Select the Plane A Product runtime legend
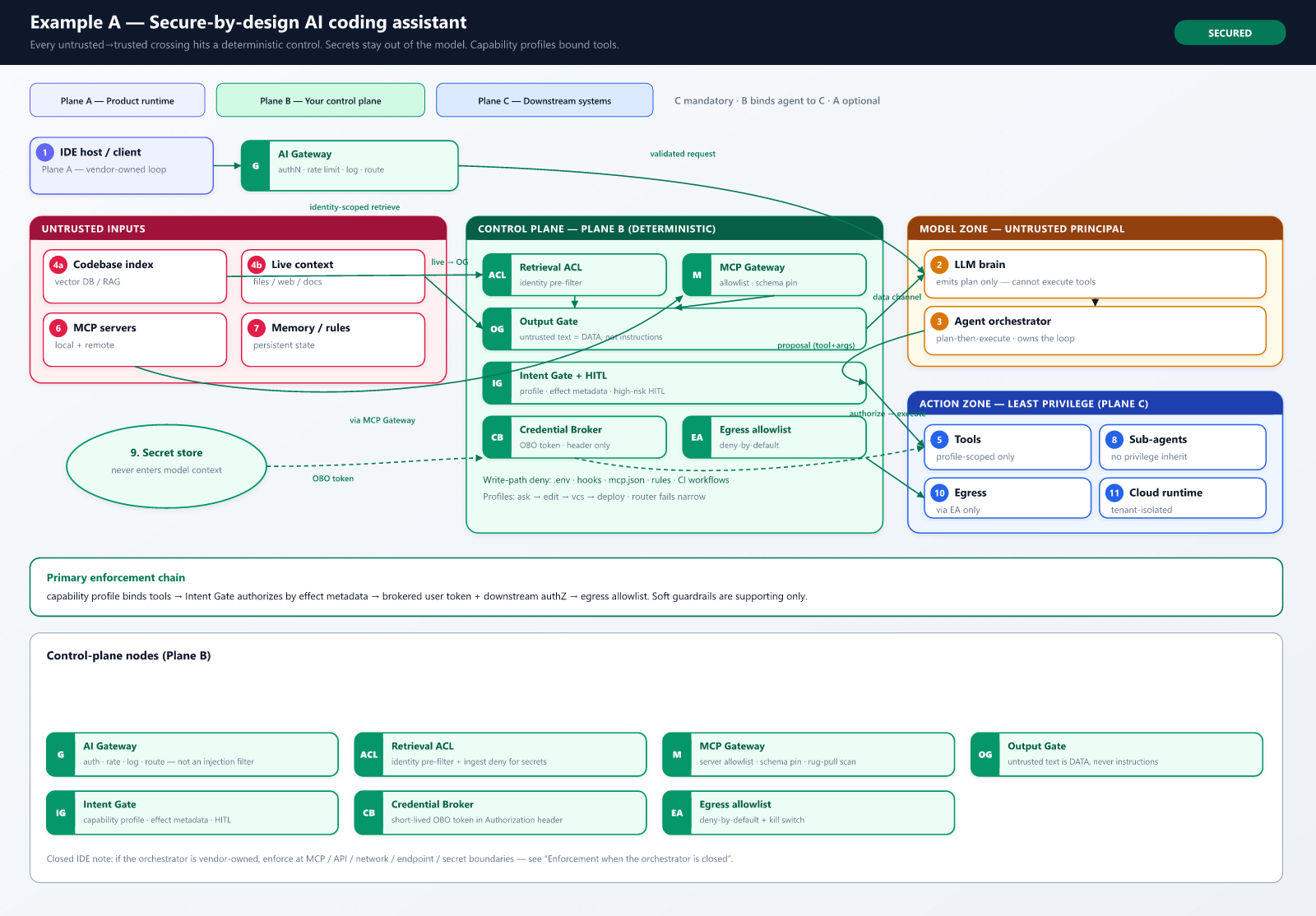 click(x=118, y=100)
